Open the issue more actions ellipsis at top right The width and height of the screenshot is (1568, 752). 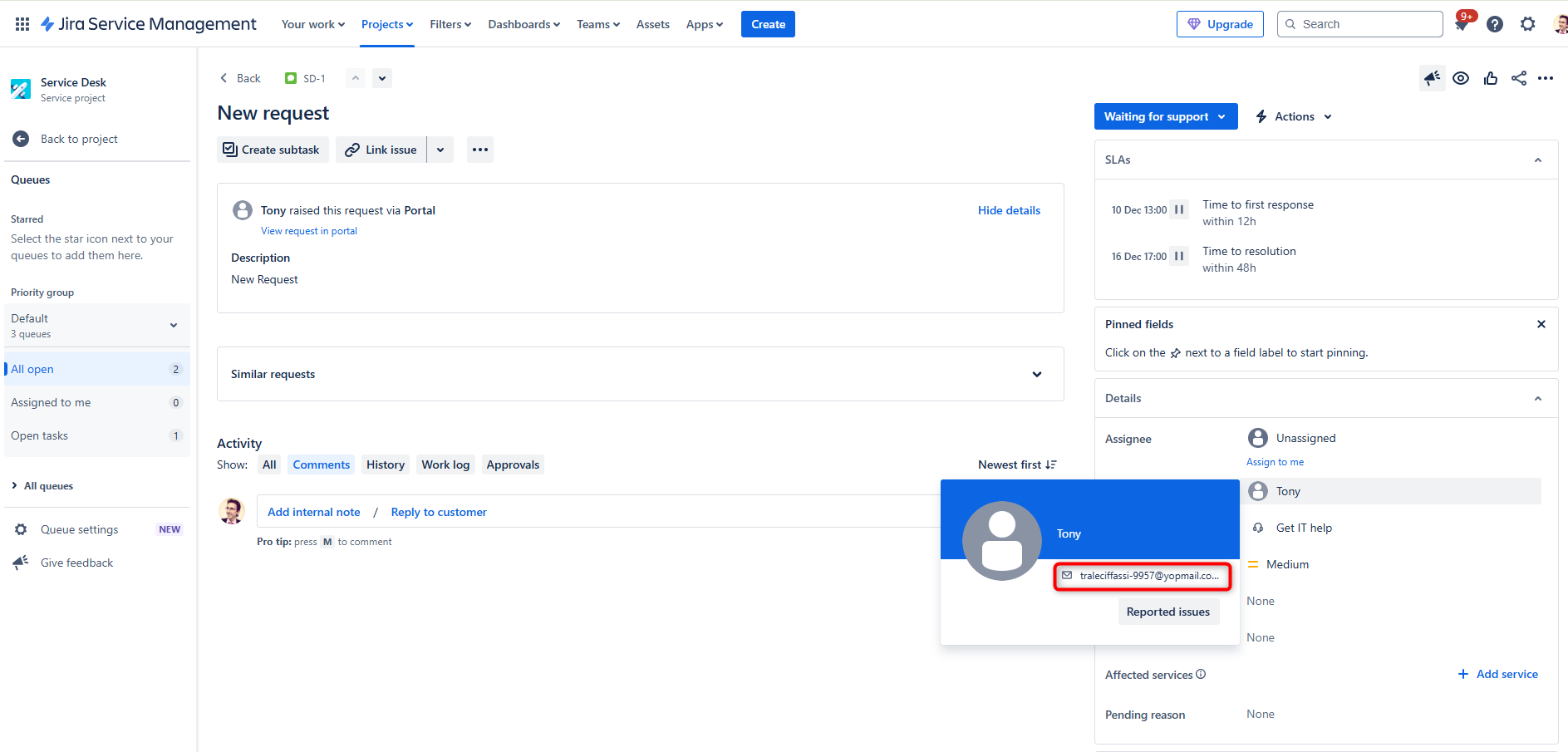(x=1546, y=78)
